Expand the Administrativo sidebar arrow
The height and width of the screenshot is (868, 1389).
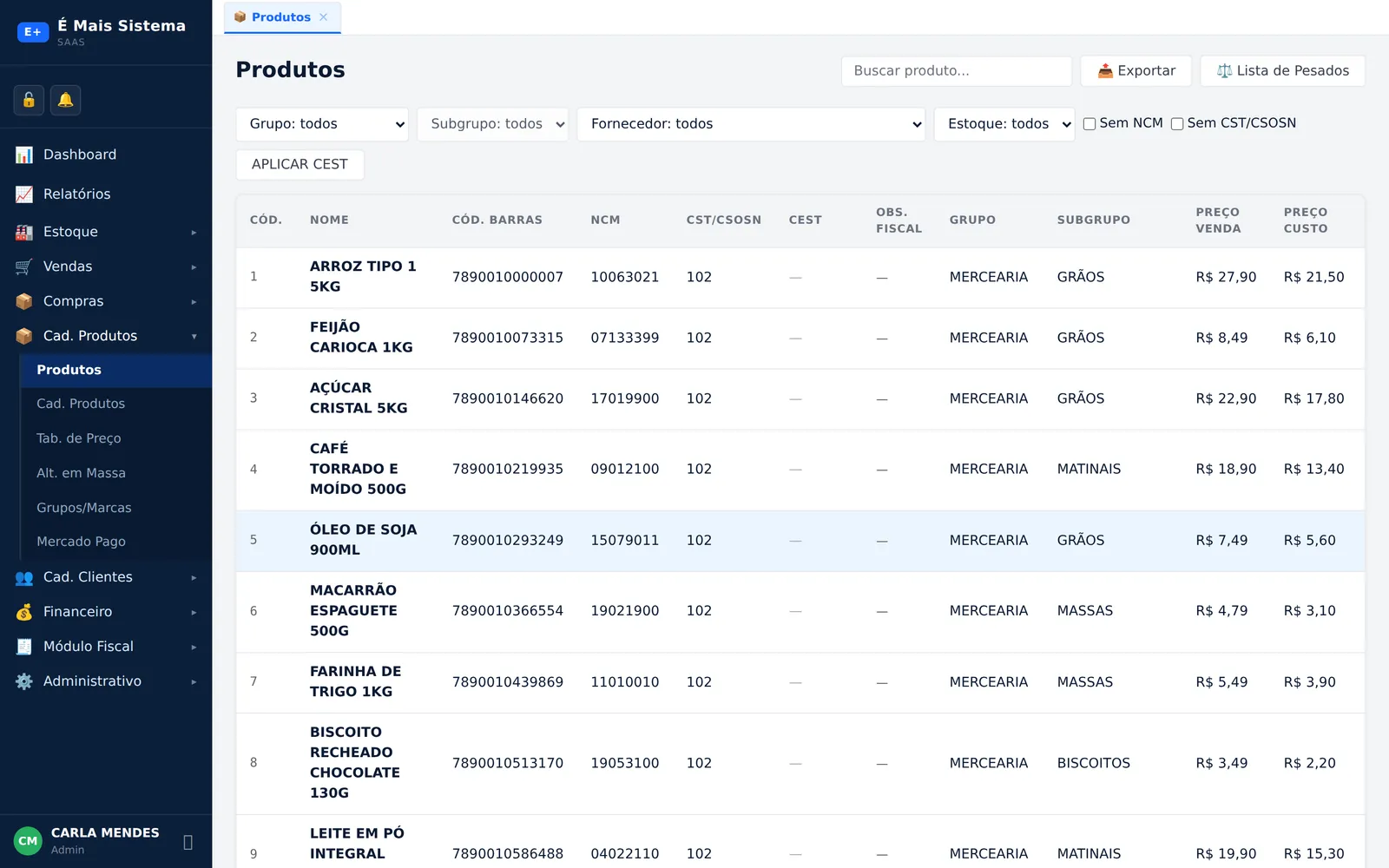click(x=194, y=682)
